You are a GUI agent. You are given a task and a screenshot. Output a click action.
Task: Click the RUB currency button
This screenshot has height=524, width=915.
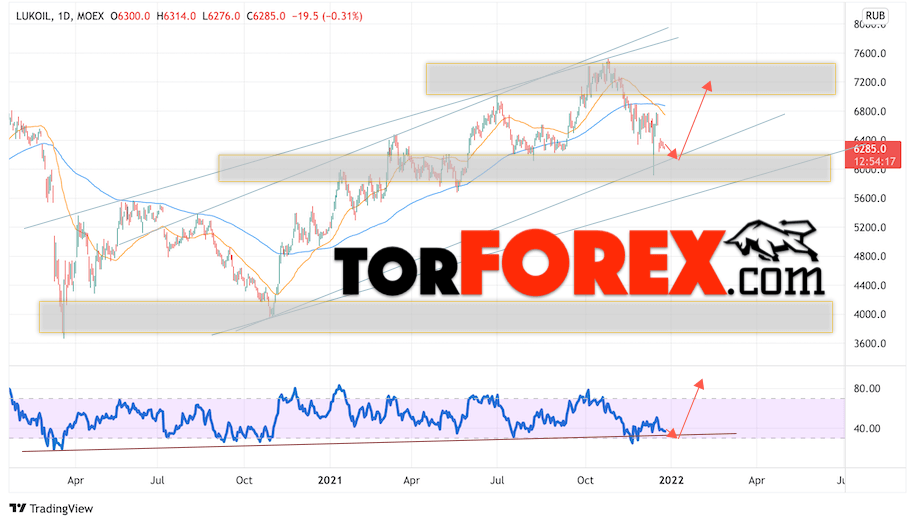coord(875,16)
